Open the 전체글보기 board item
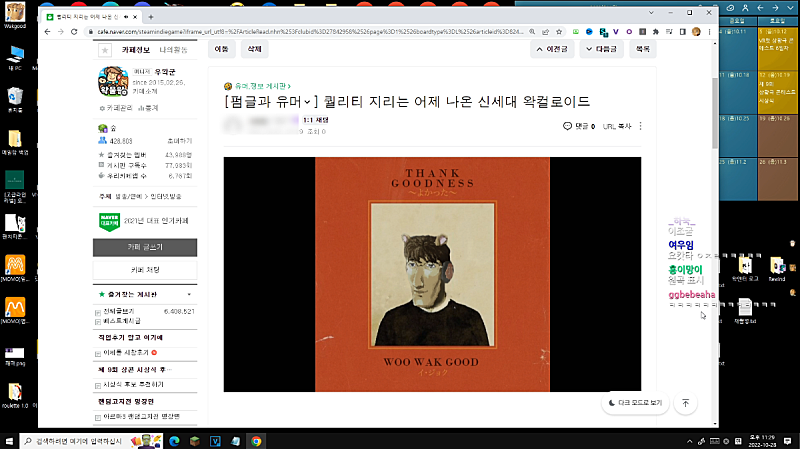 coord(118,311)
